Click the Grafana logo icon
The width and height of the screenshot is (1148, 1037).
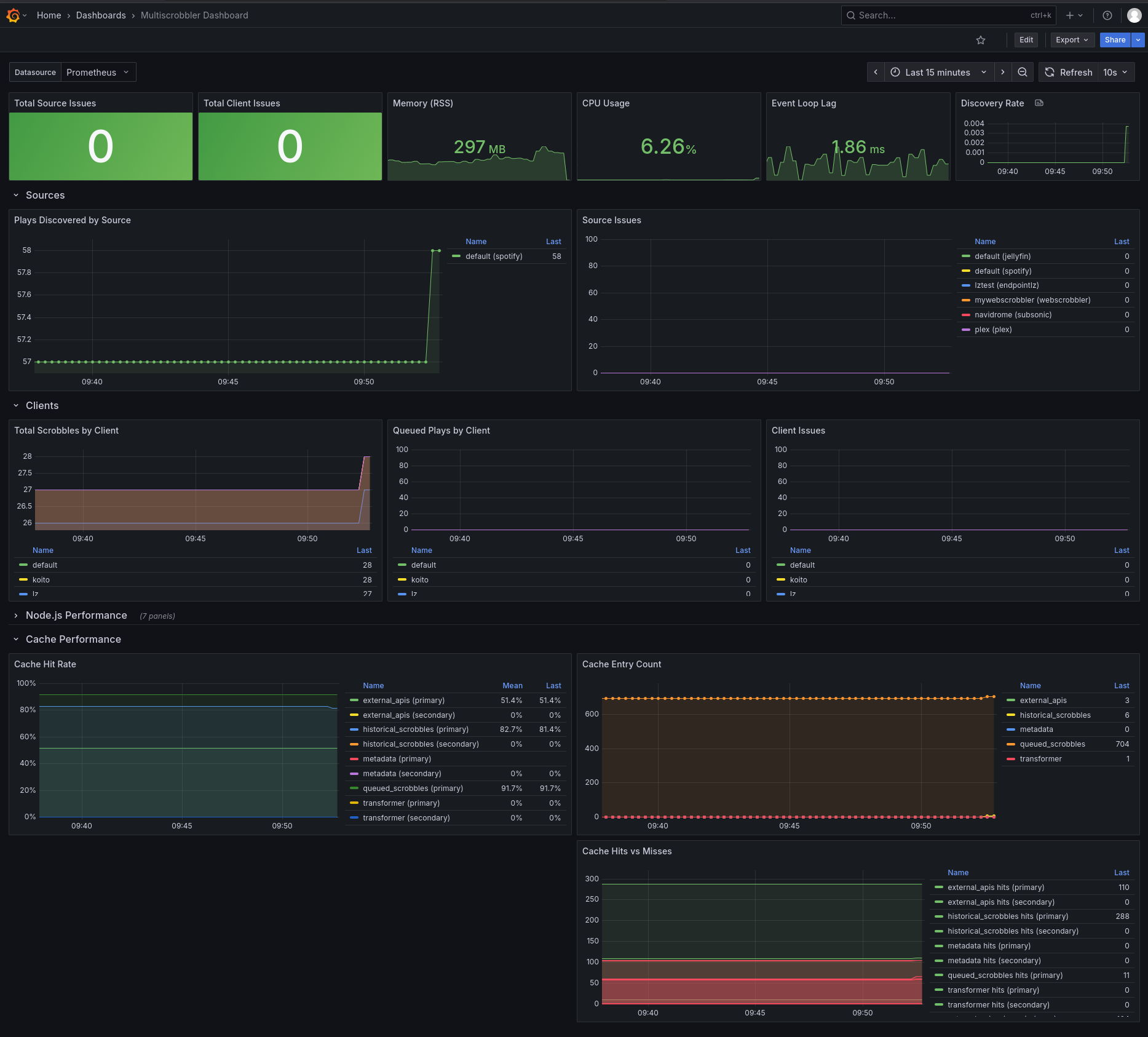[x=13, y=15]
